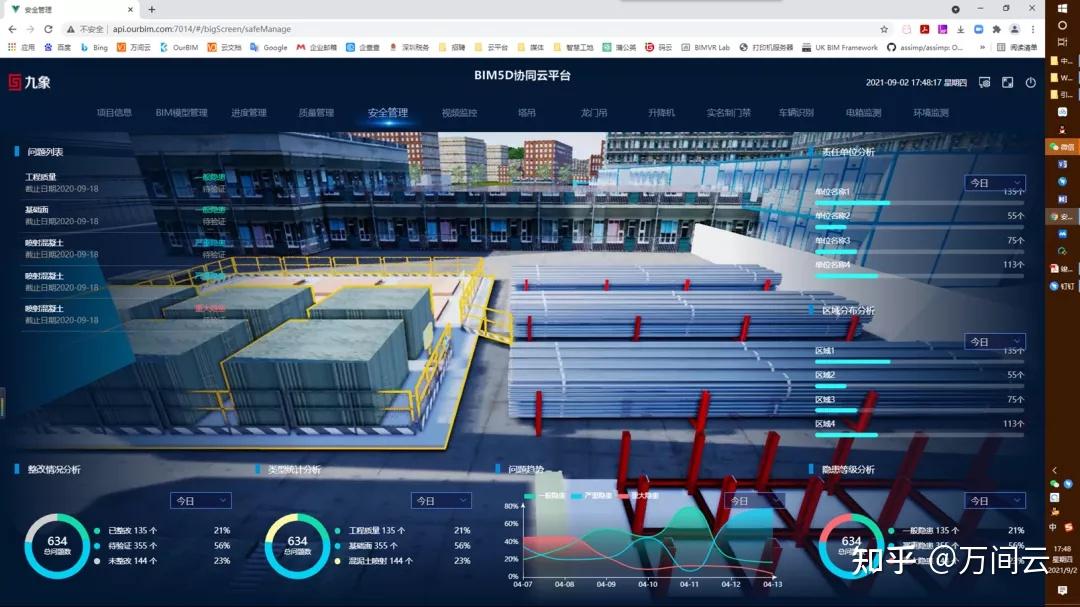The height and width of the screenshot is (607, 1080).
Task: Open the 龙门吊 tab
Action: coord(594,112)
